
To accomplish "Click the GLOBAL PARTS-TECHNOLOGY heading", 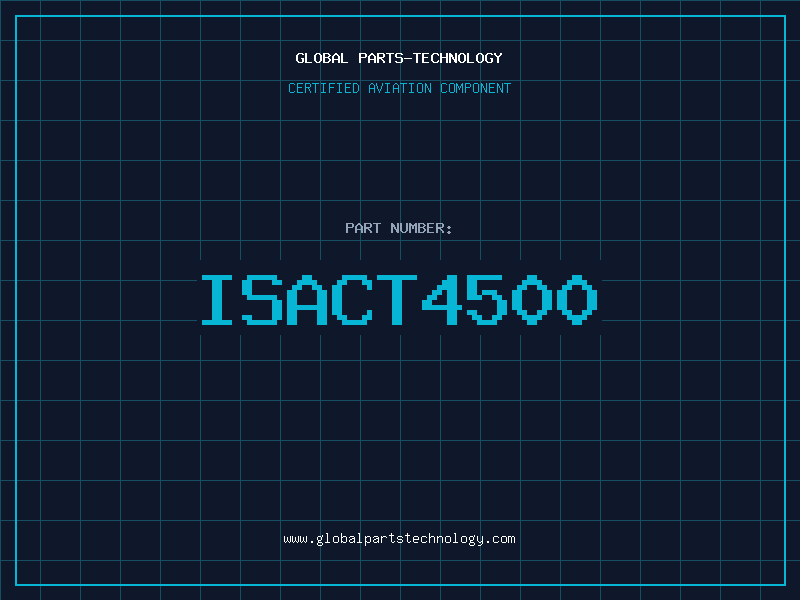I will click(399, 58).
